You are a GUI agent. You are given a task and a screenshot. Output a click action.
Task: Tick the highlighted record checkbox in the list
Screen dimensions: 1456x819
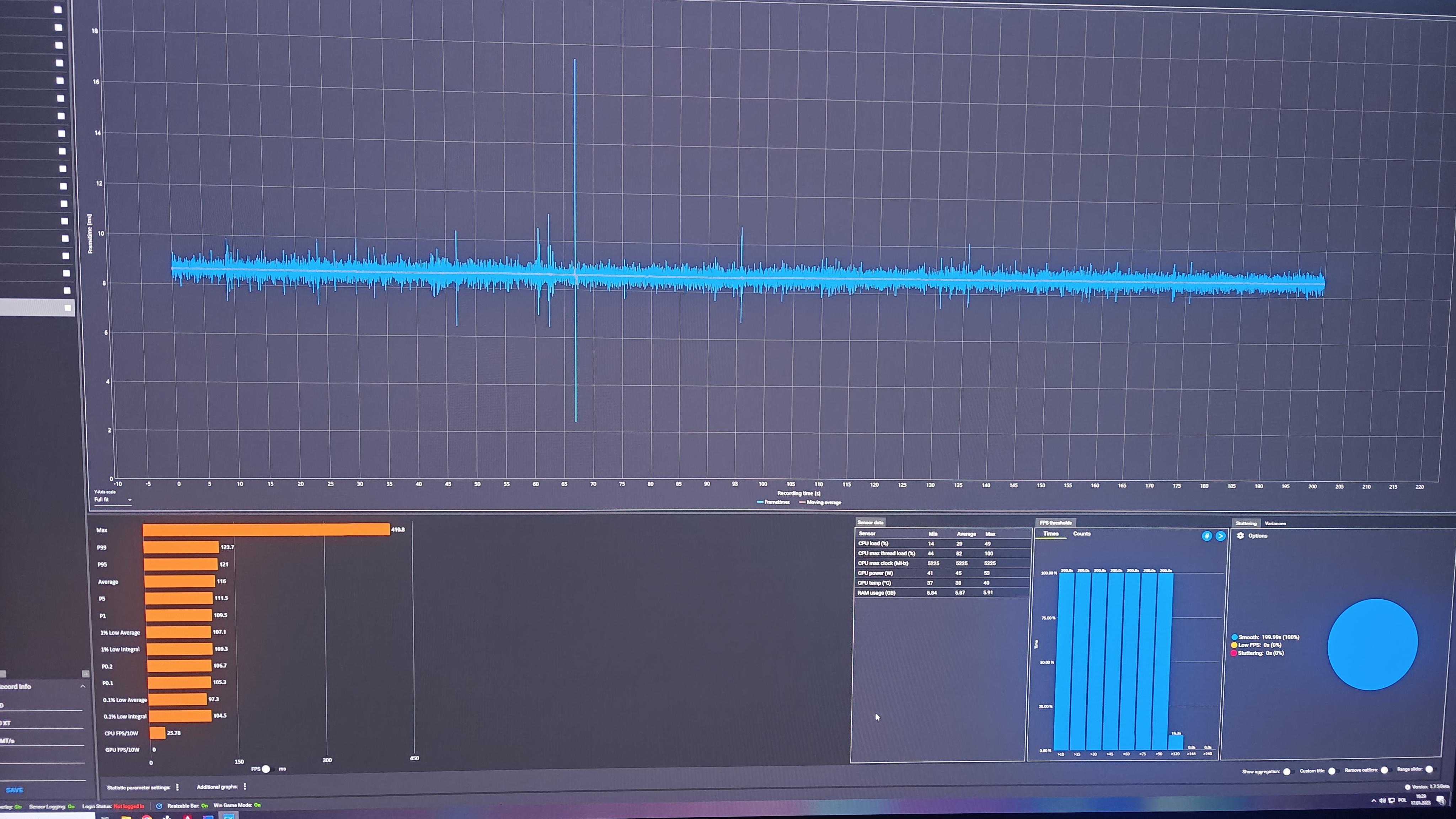(68, 307)
